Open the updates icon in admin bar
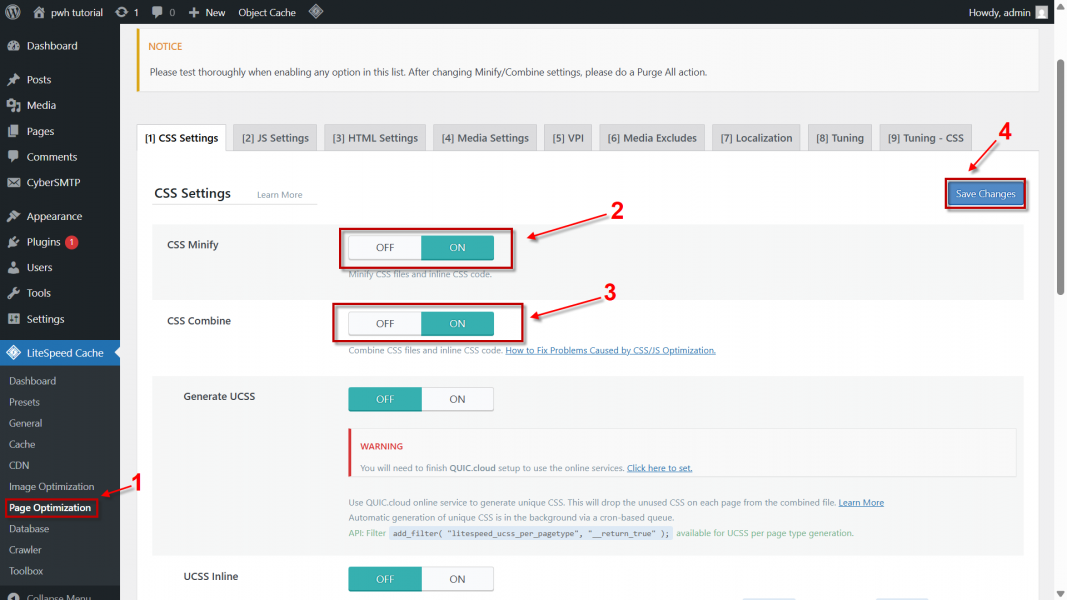The image size is (1067, 600). point(121,12)
